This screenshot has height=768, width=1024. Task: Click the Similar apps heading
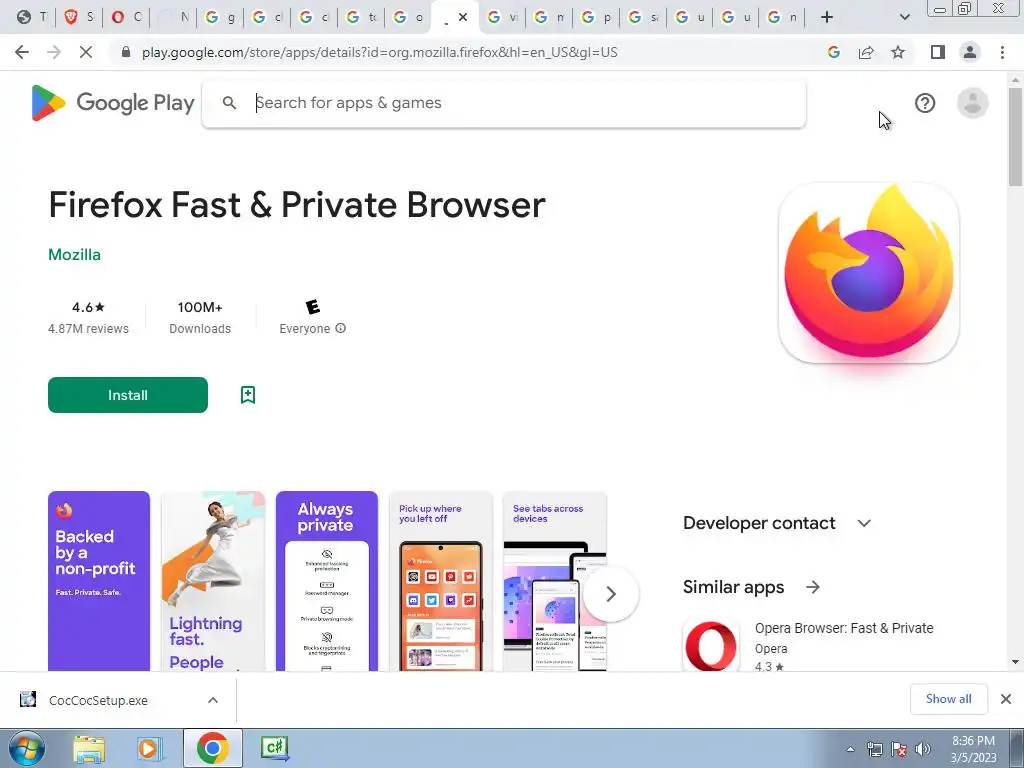point(733,587)
